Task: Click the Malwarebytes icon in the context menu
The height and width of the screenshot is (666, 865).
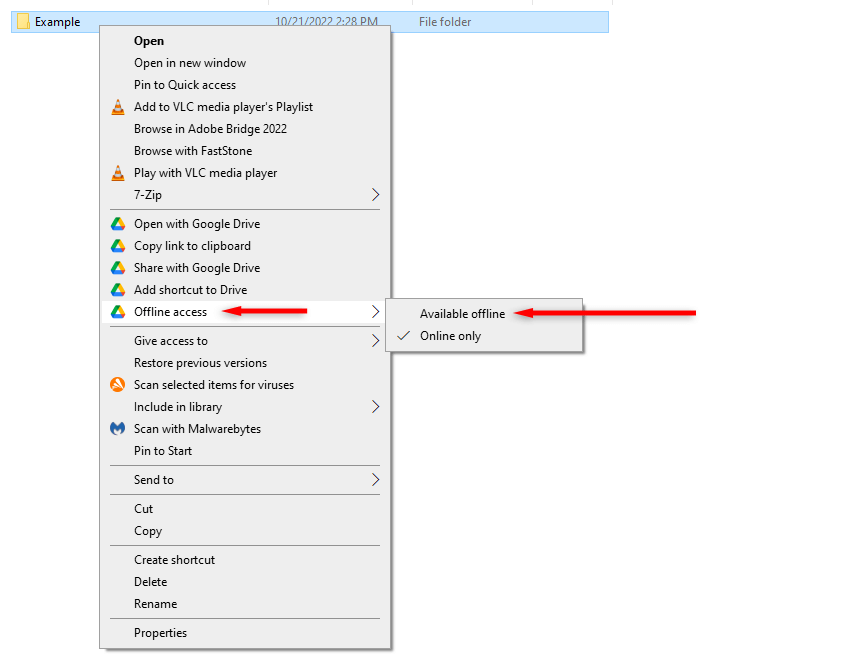Action: [x=118, y=429]
